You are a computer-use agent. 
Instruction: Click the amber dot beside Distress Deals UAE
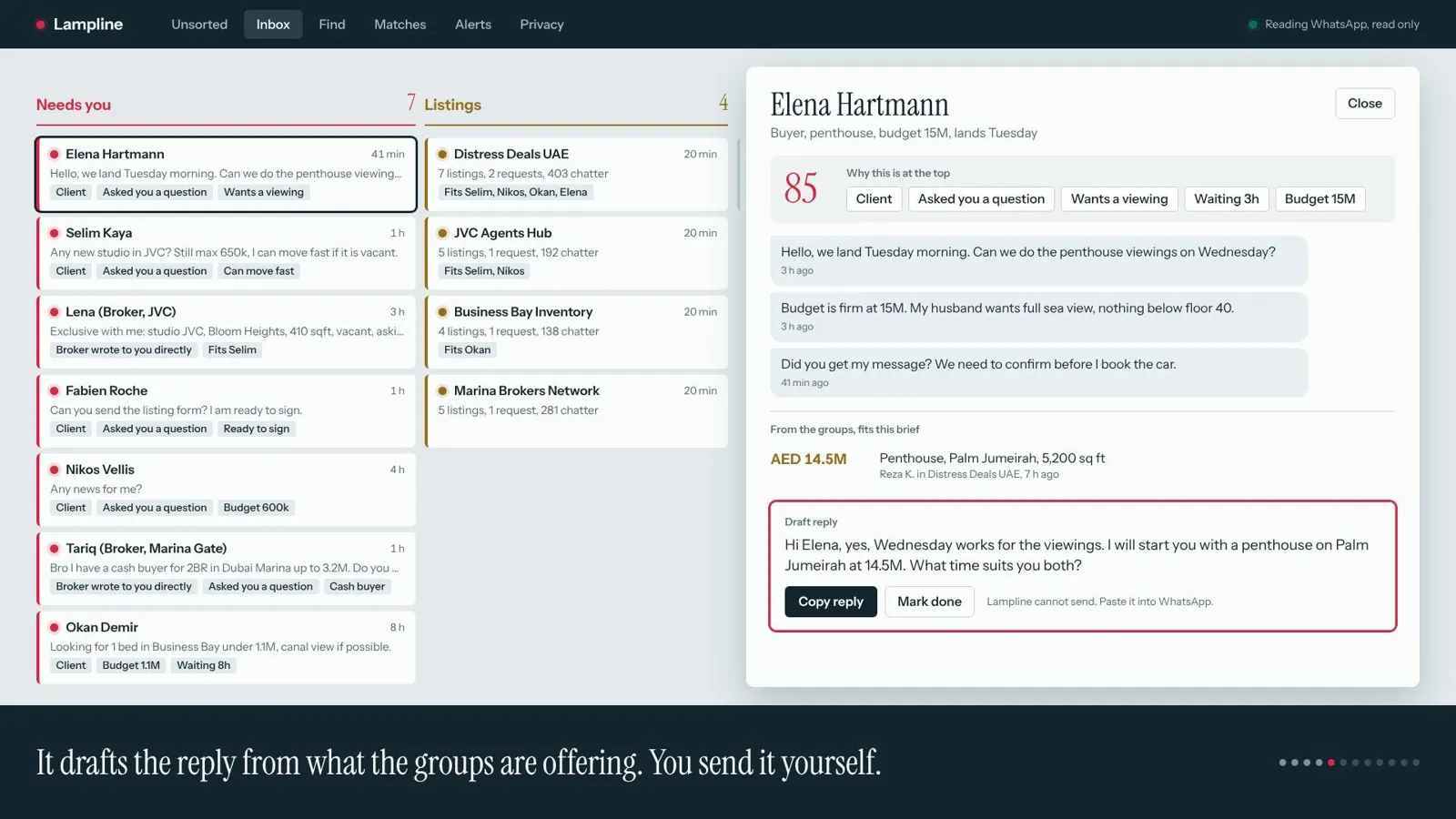(x=442, y=155)
